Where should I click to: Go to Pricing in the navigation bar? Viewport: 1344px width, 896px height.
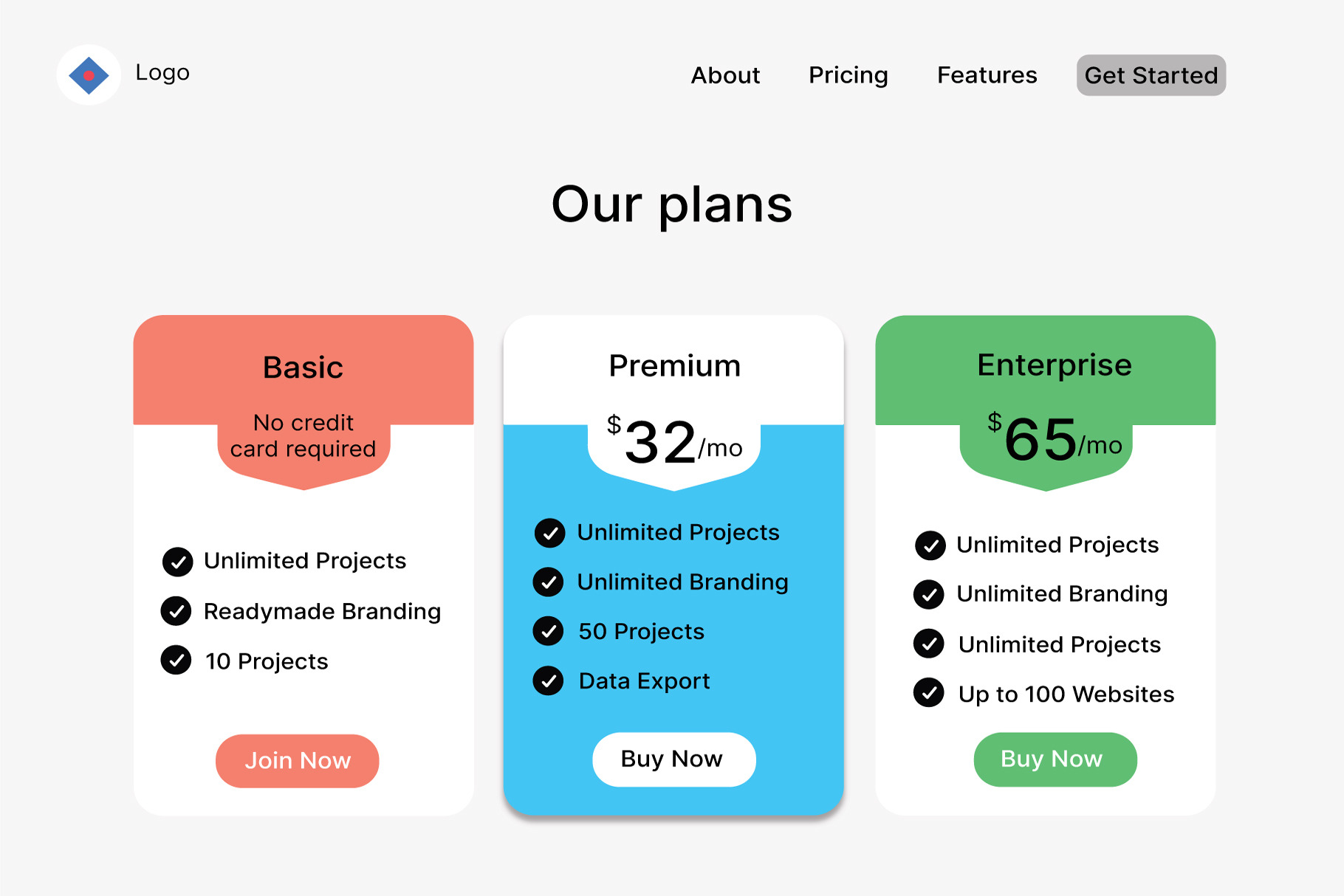(x=848, y=75)
